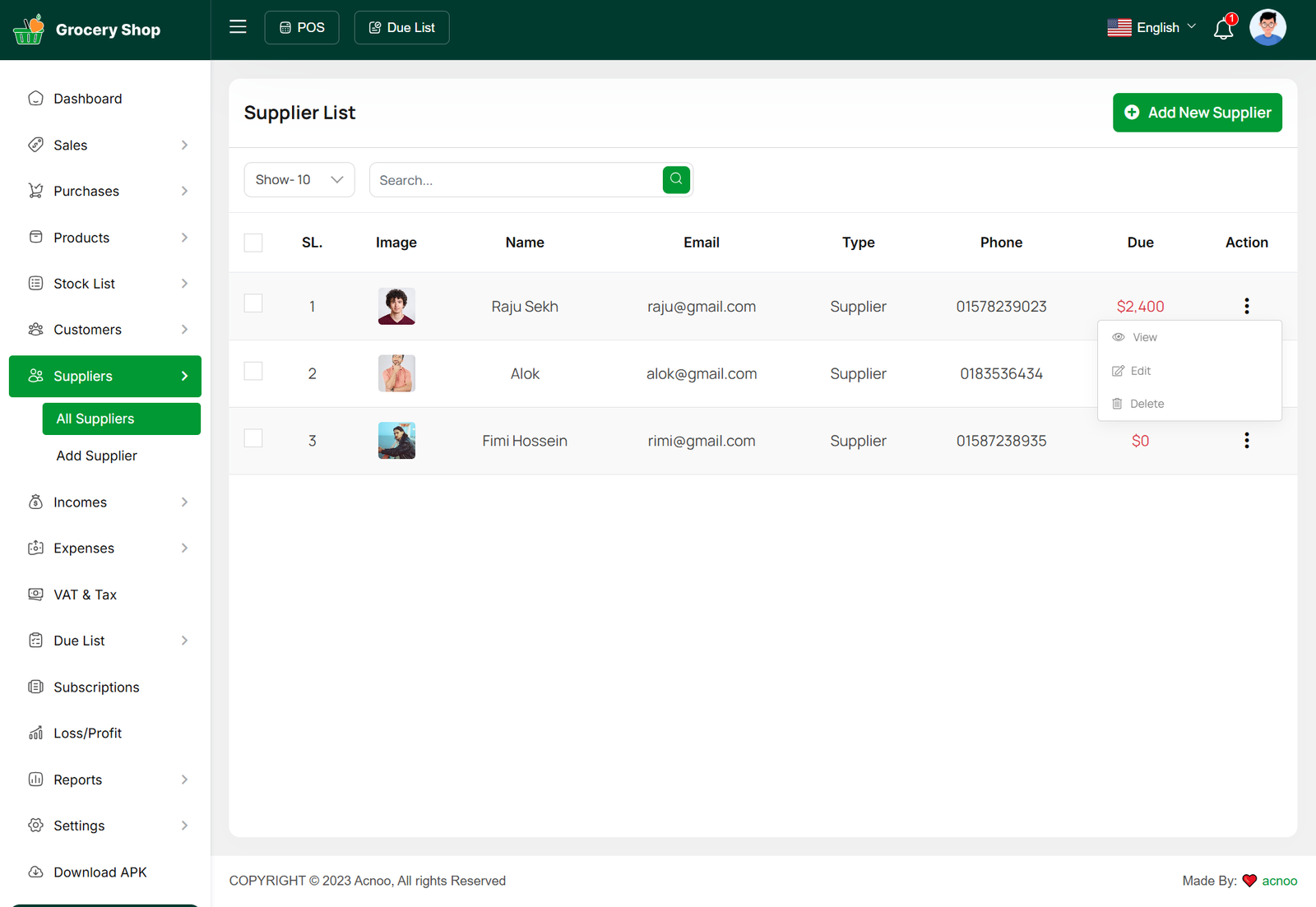Check the checkbox for Raju Sekh row
1316x907 pixels.
253,303
